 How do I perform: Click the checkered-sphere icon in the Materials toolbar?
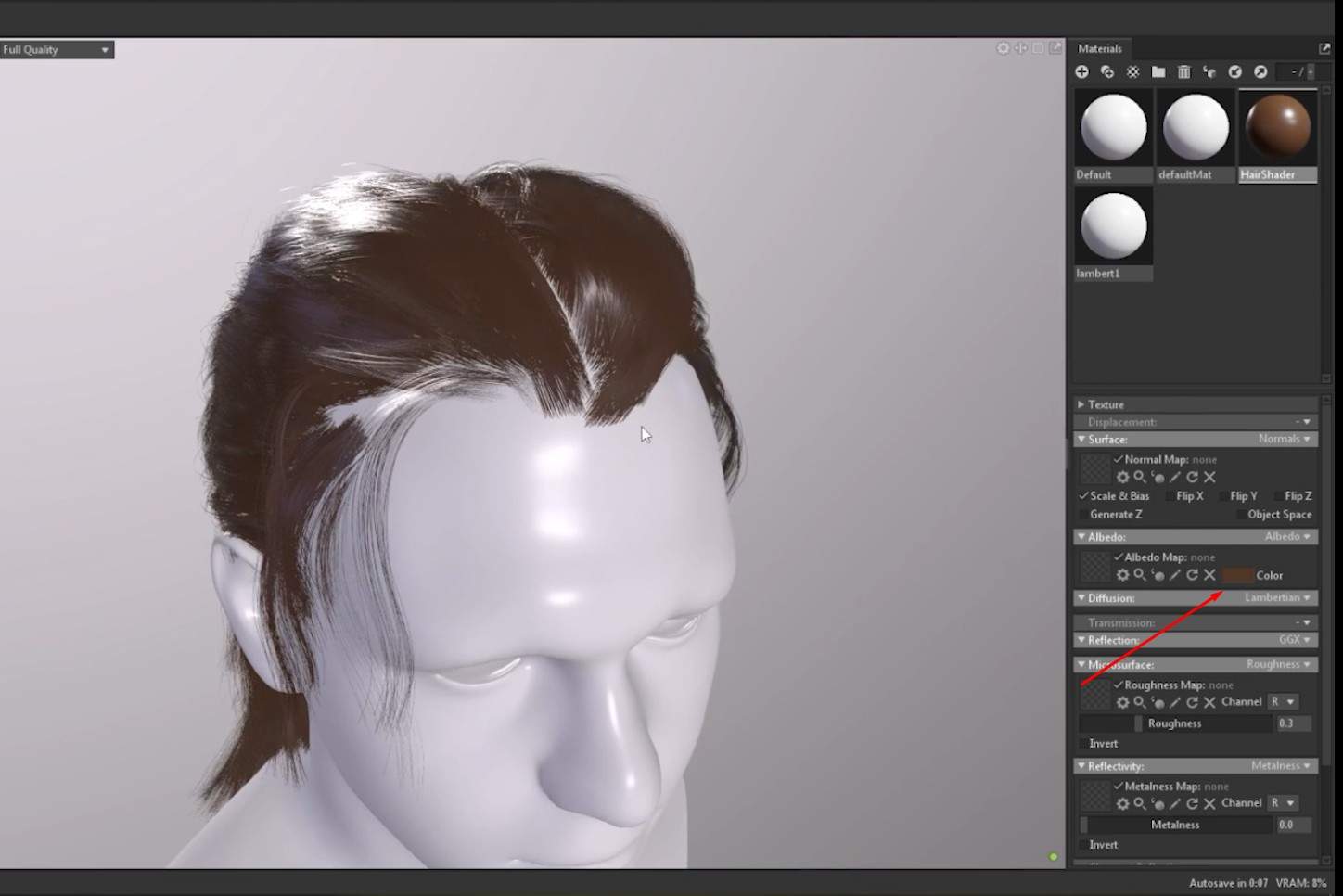coord(1132,71)
